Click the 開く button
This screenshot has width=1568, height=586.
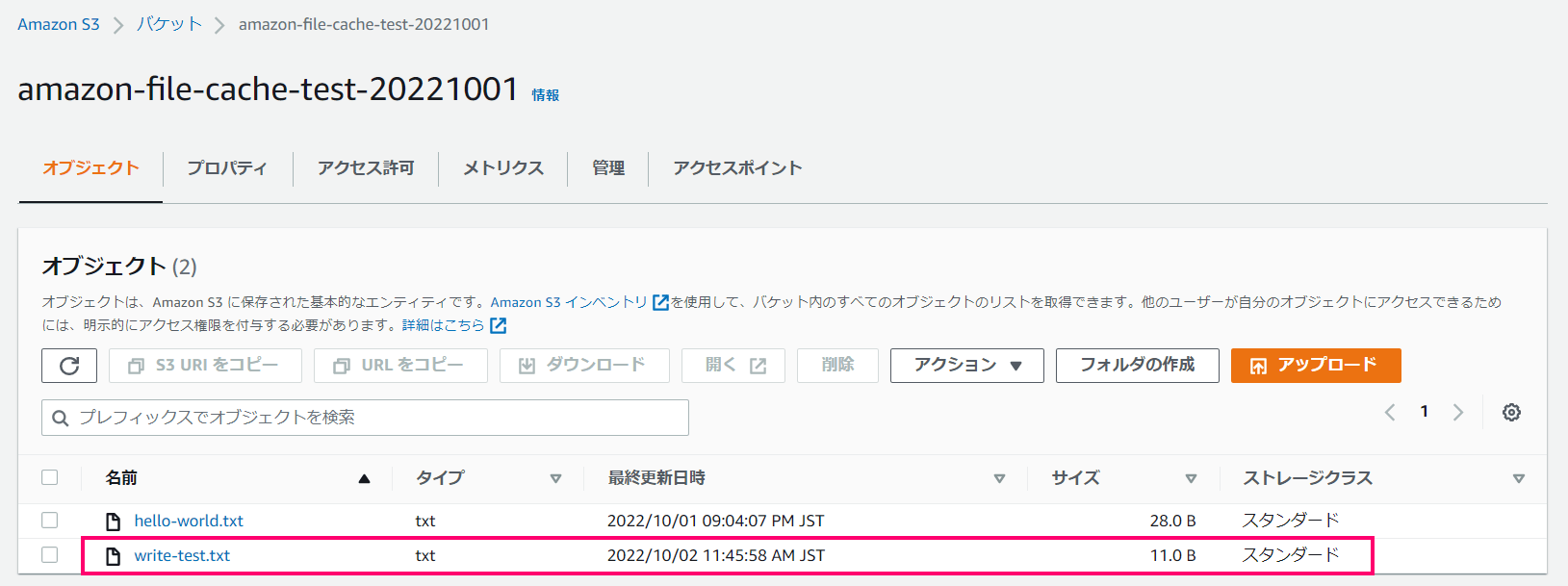tap(733, 366)
